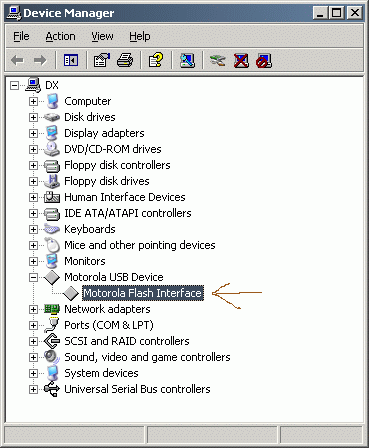Click the Floppy disk controllers icon
The height and width of the screenshot is (448, 369).
(52, 165)
